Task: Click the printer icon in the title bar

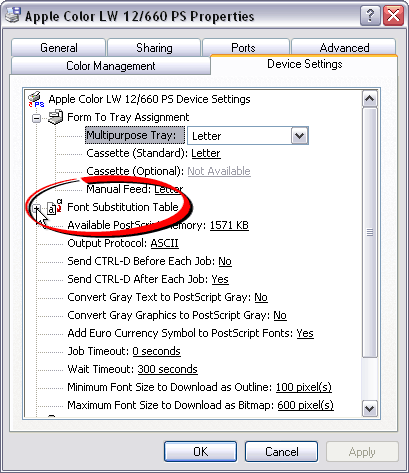Action: (x=12, y=14)
